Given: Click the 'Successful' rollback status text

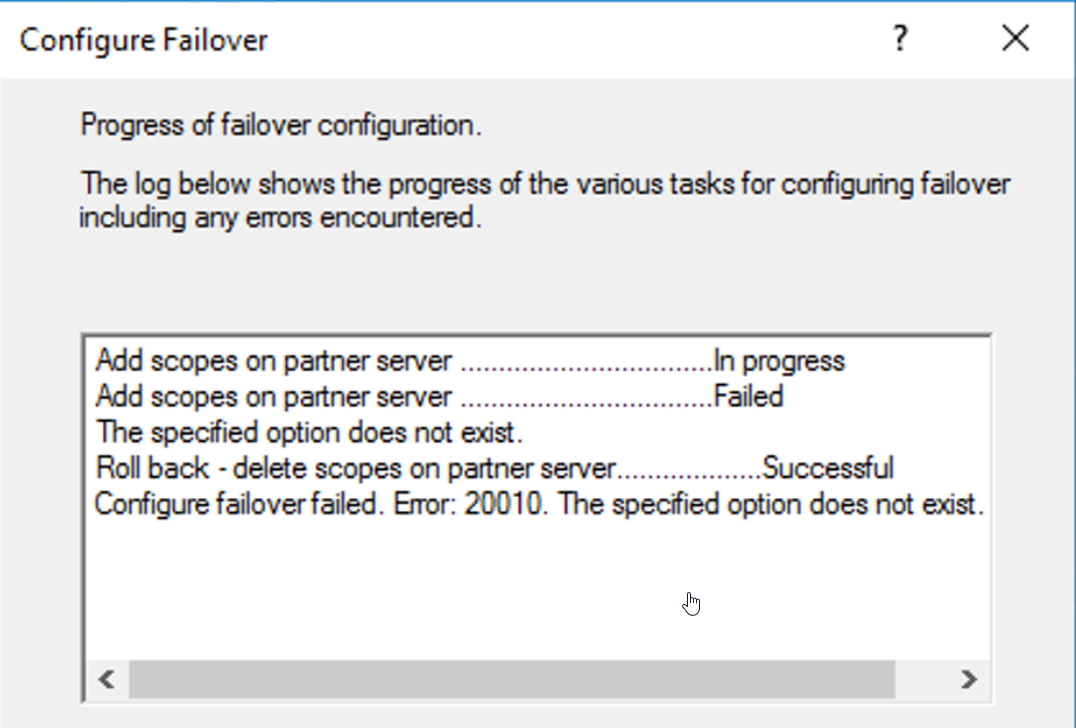Looking at the screenshot, I should point(828,468).
